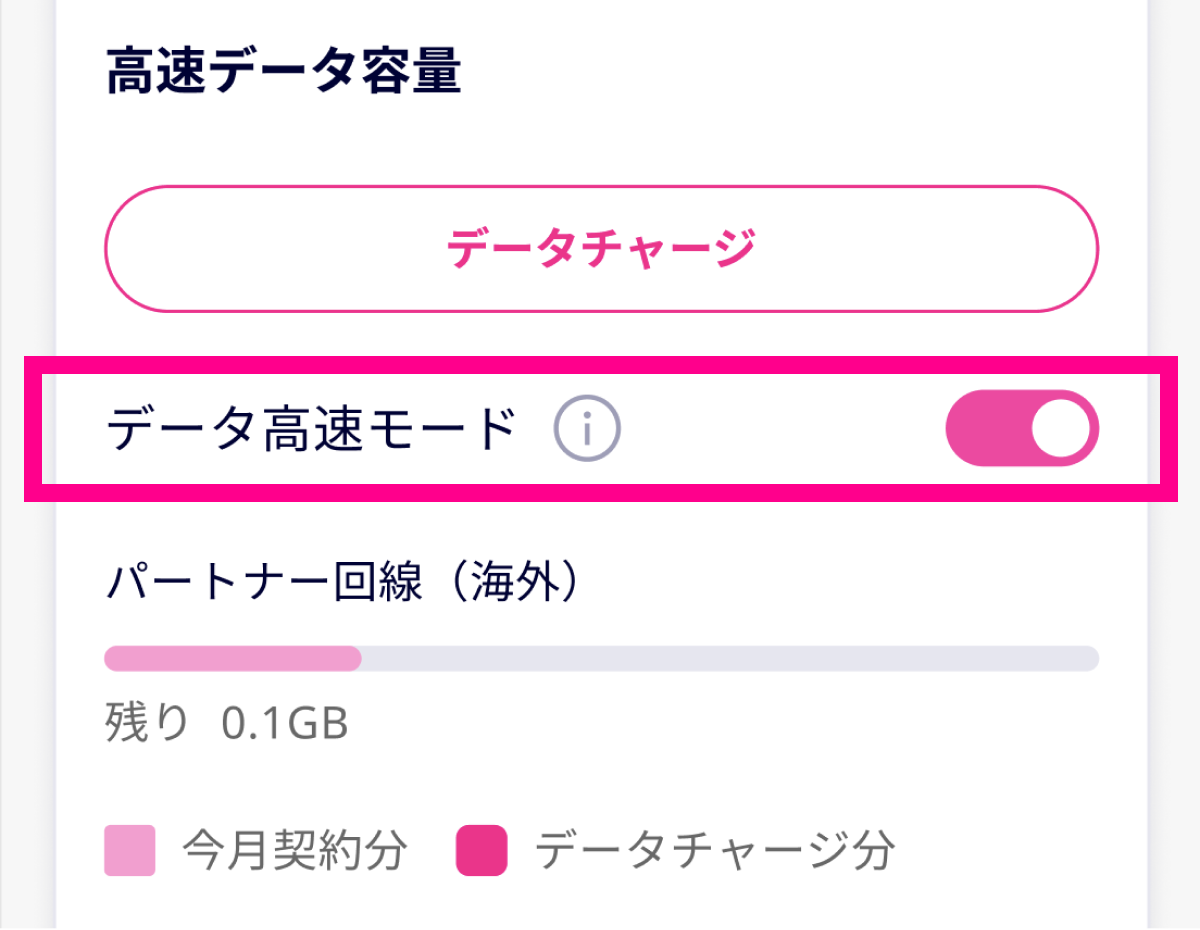This screenshot has height=930, width=1200.
Task: Click the info icon beside データ高速モード
Action: pos(587,430)
